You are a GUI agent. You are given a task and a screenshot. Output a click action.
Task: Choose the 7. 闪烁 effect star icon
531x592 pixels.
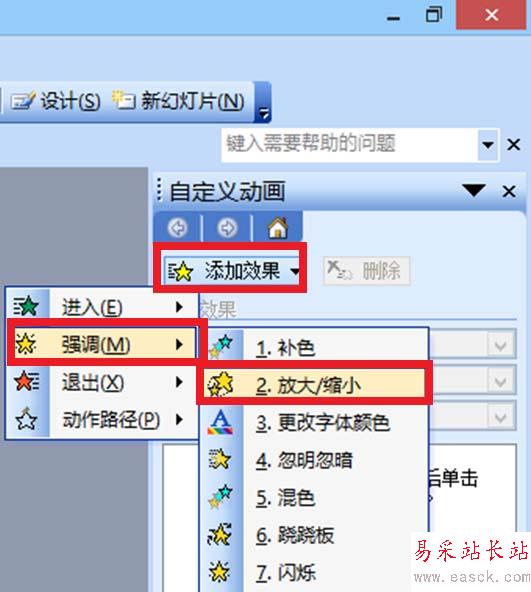(x=219, y=571)
